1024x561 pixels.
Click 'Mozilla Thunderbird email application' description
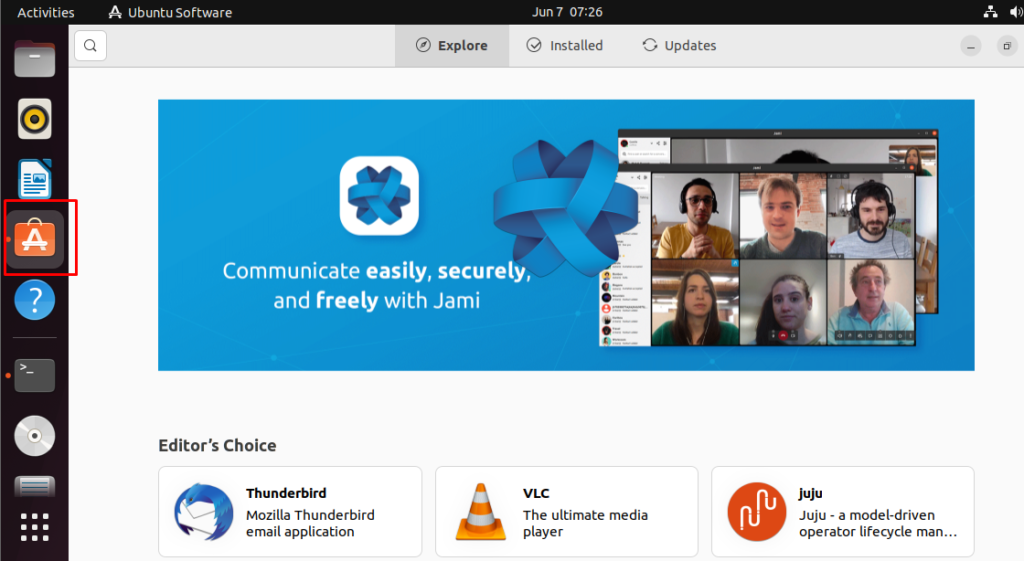coord(310,523)
